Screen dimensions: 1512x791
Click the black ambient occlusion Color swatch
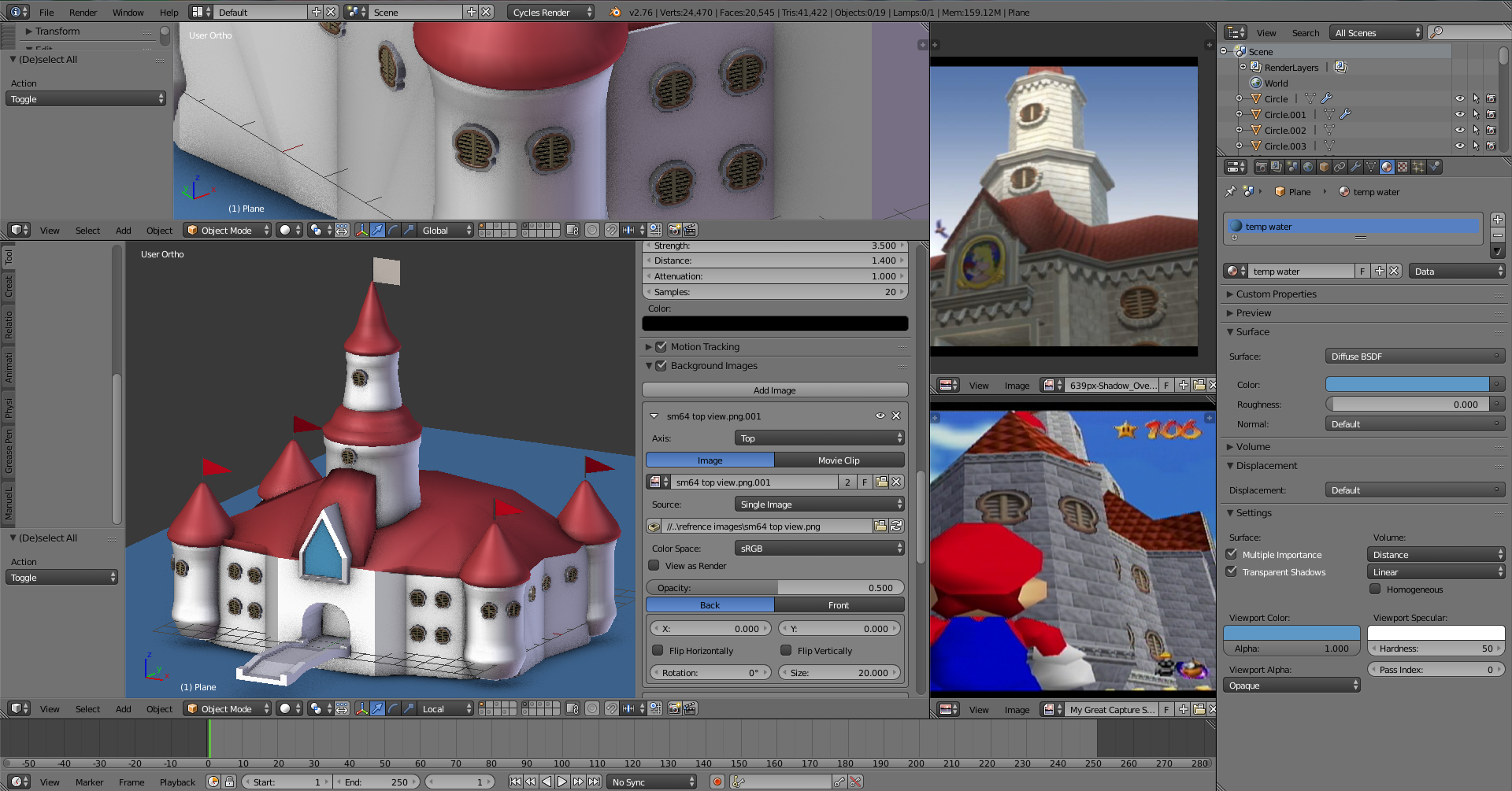point(775,323)
